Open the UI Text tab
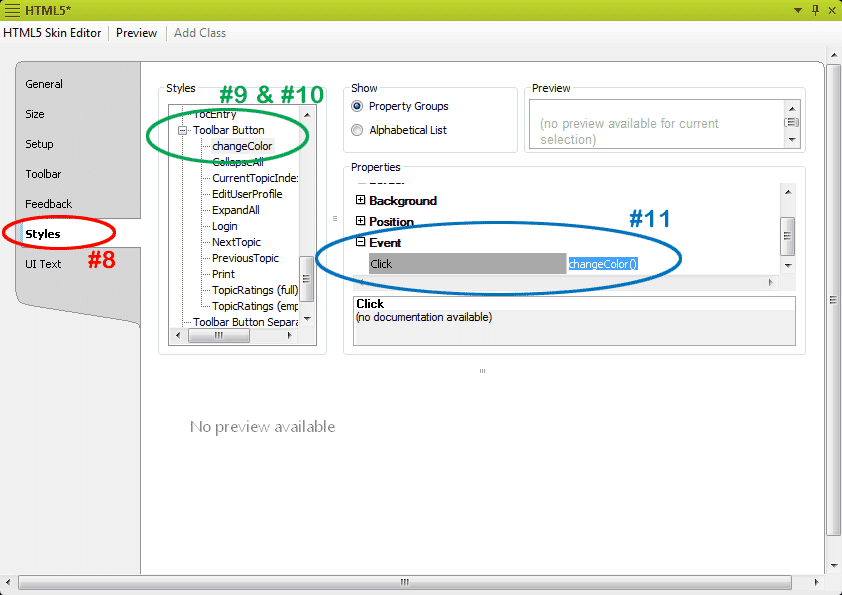 click(43, 264)
